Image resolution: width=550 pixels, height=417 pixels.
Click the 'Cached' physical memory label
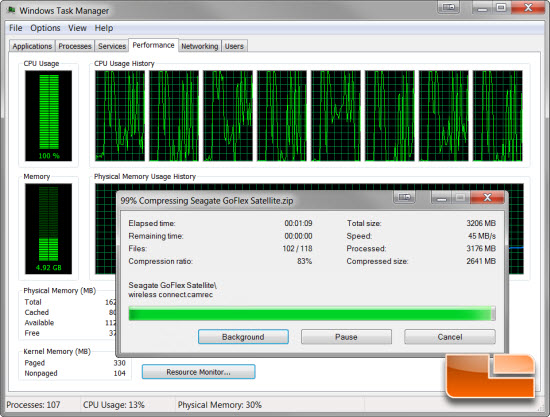click(36, 312)
